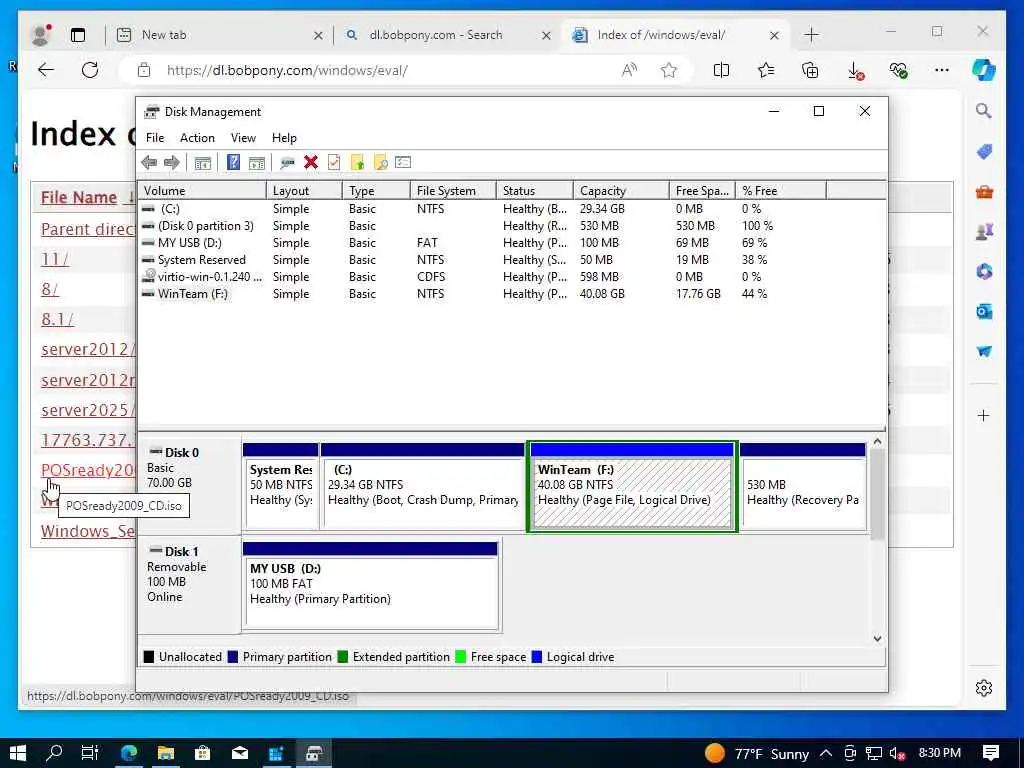Click the File Name link on web page
Viewport: 1024px width, 768px height.
pyautogui.click(x=78, y=197)
